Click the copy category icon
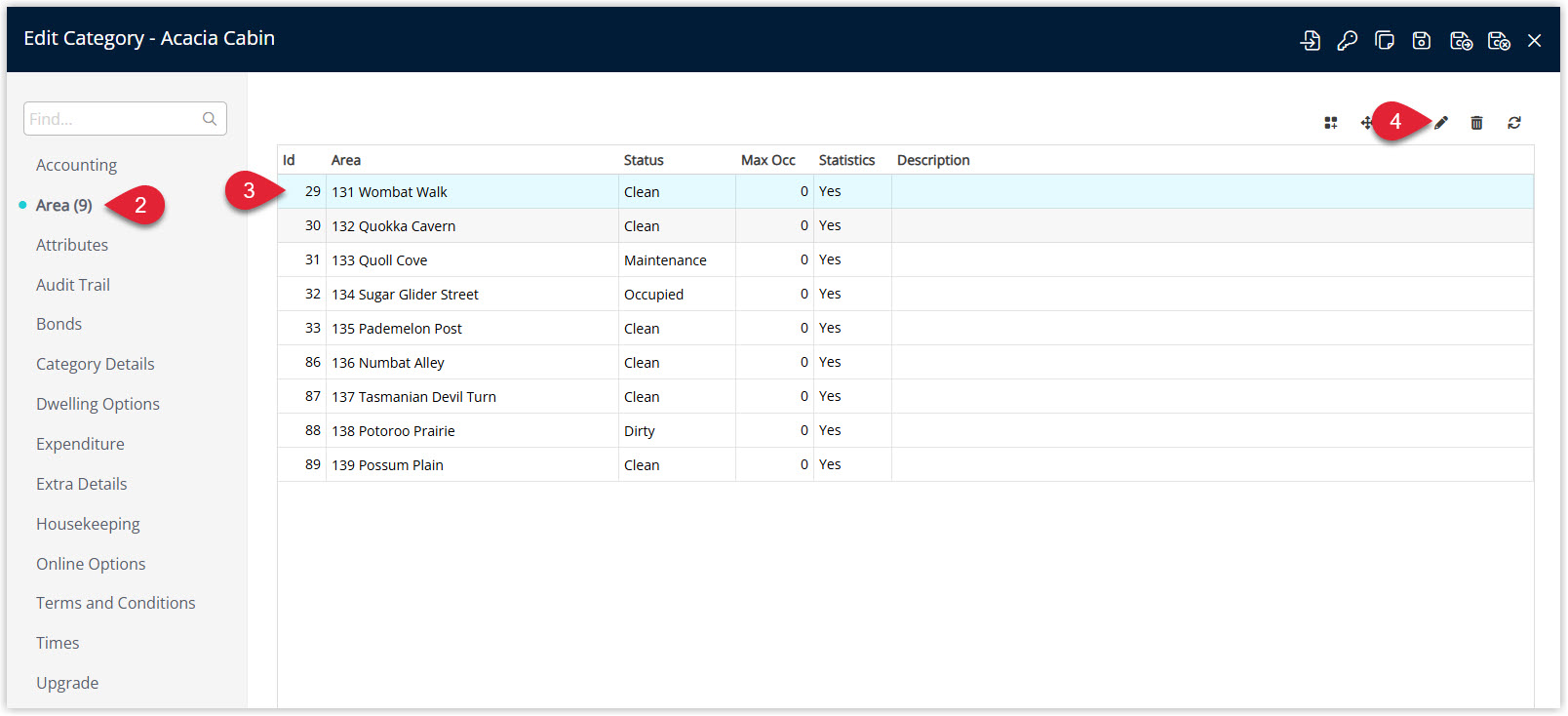 point(1385,40)
